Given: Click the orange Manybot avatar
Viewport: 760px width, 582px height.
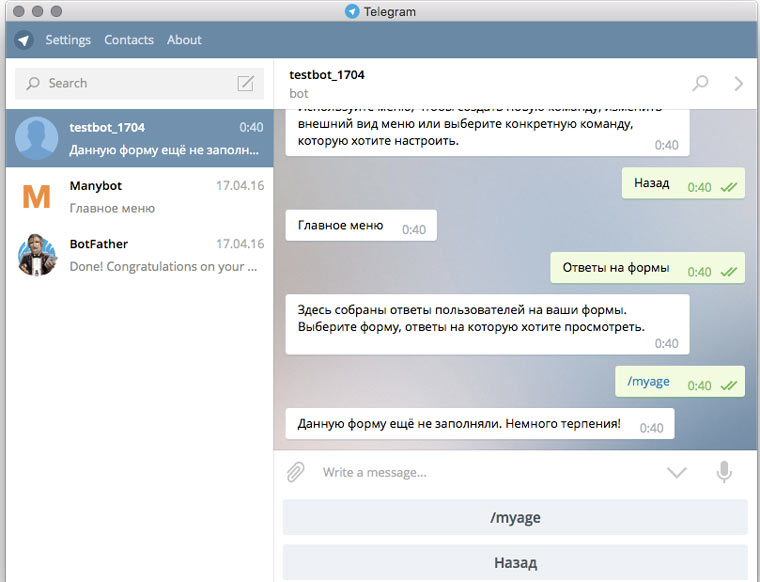Looking at the screenshot, I should pyautogui.click(x=37, y=196).
